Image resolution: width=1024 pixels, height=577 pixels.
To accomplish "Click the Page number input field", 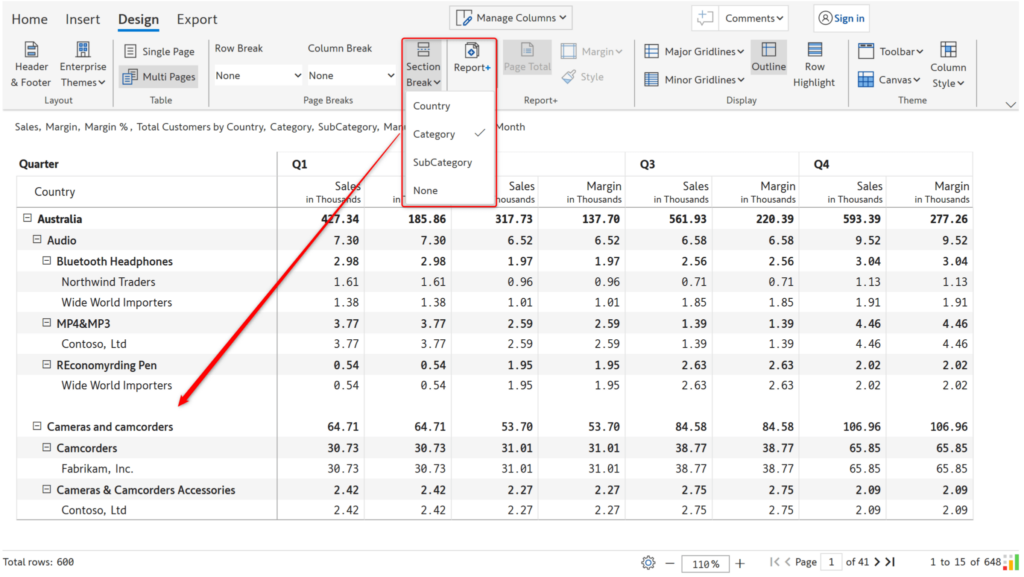I will (831, 562).
